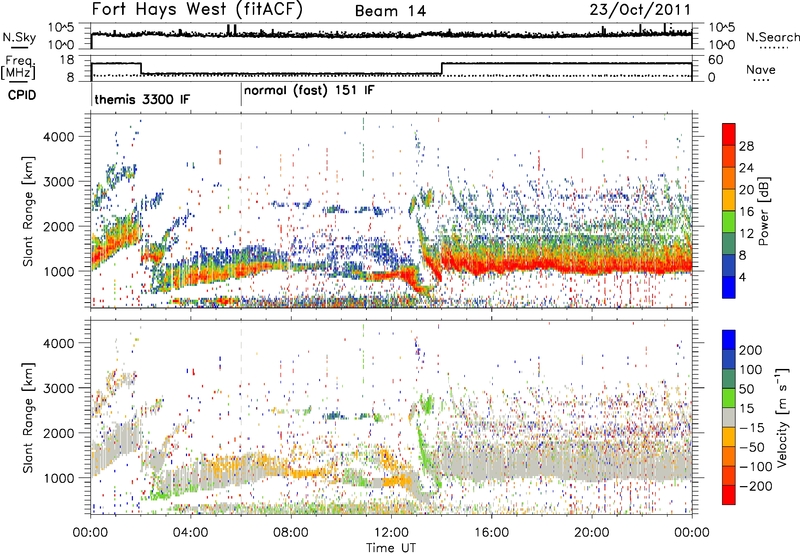Click the '-50' velocity colorbar value
This screenshot has height=554, width=800.
tap(753, 447)
